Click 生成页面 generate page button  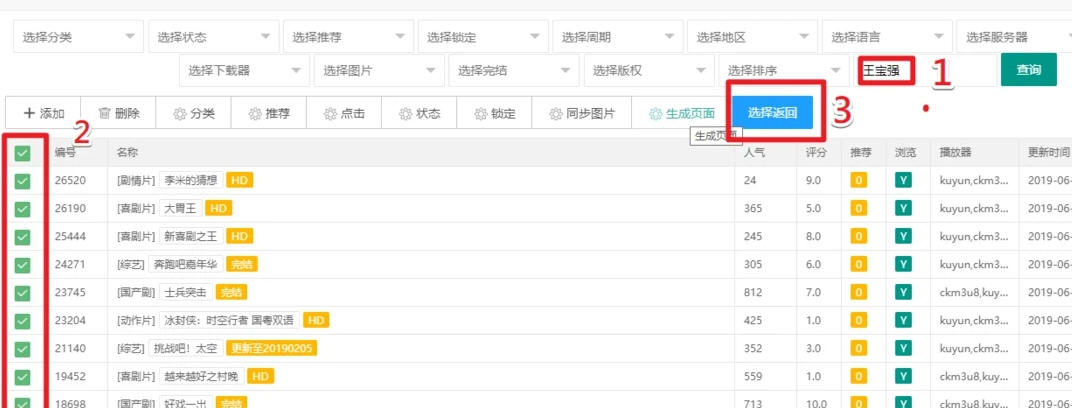coord(681,113)
